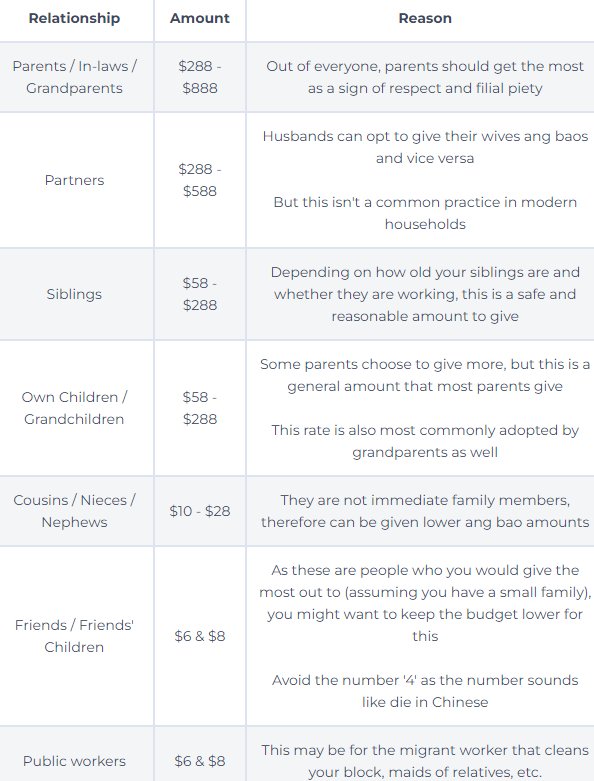Image resolution: width=594 pixels, height=781 pixels.
Task: Click the $288 - $588 amount cell
Action: point(200,180)
